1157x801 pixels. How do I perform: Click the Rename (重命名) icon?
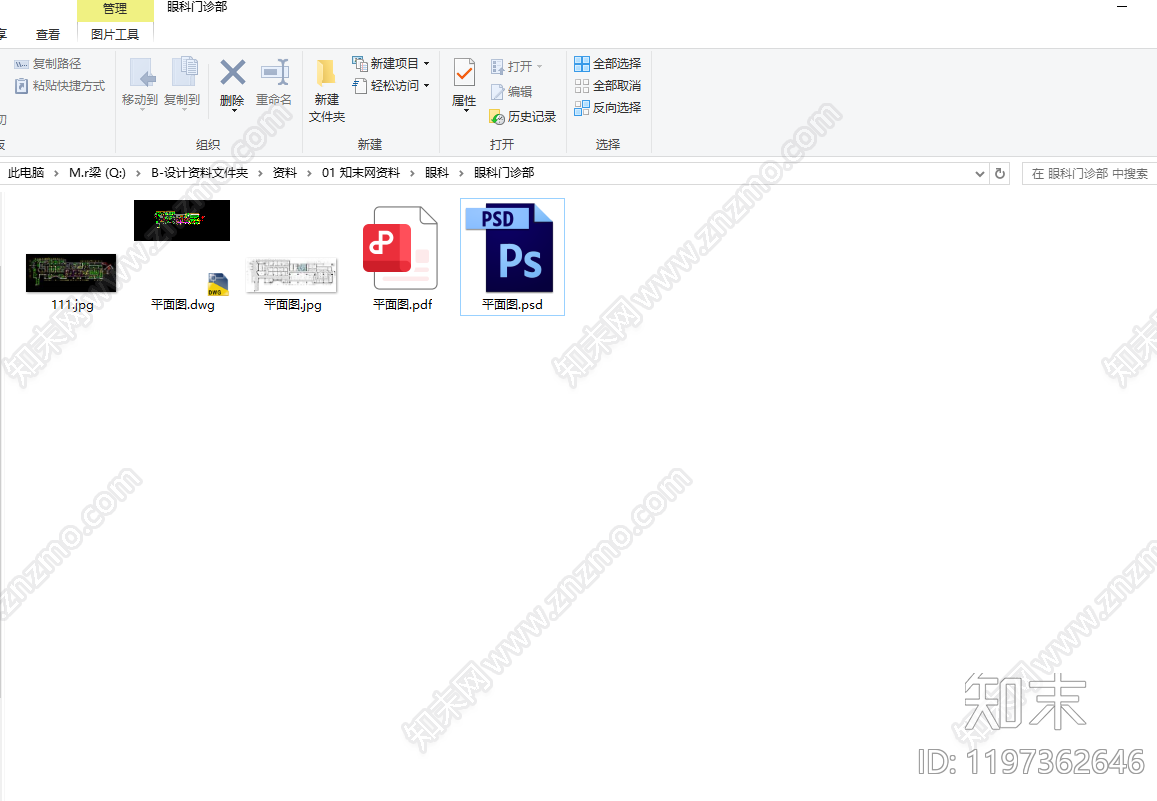[x=274, y=72]
